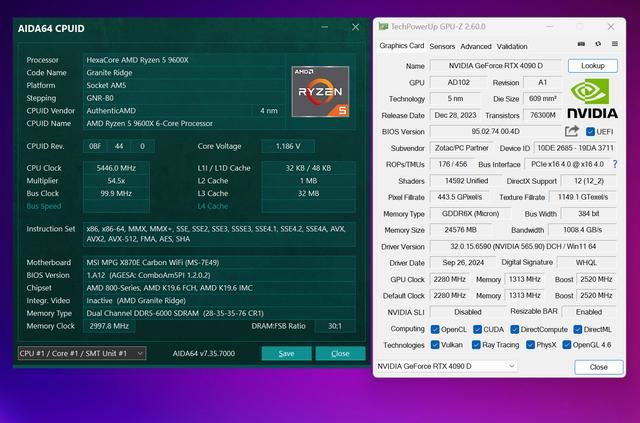Click the 'Enabled' Resizable BAR field
640x423 pixels.
[589, 312]
